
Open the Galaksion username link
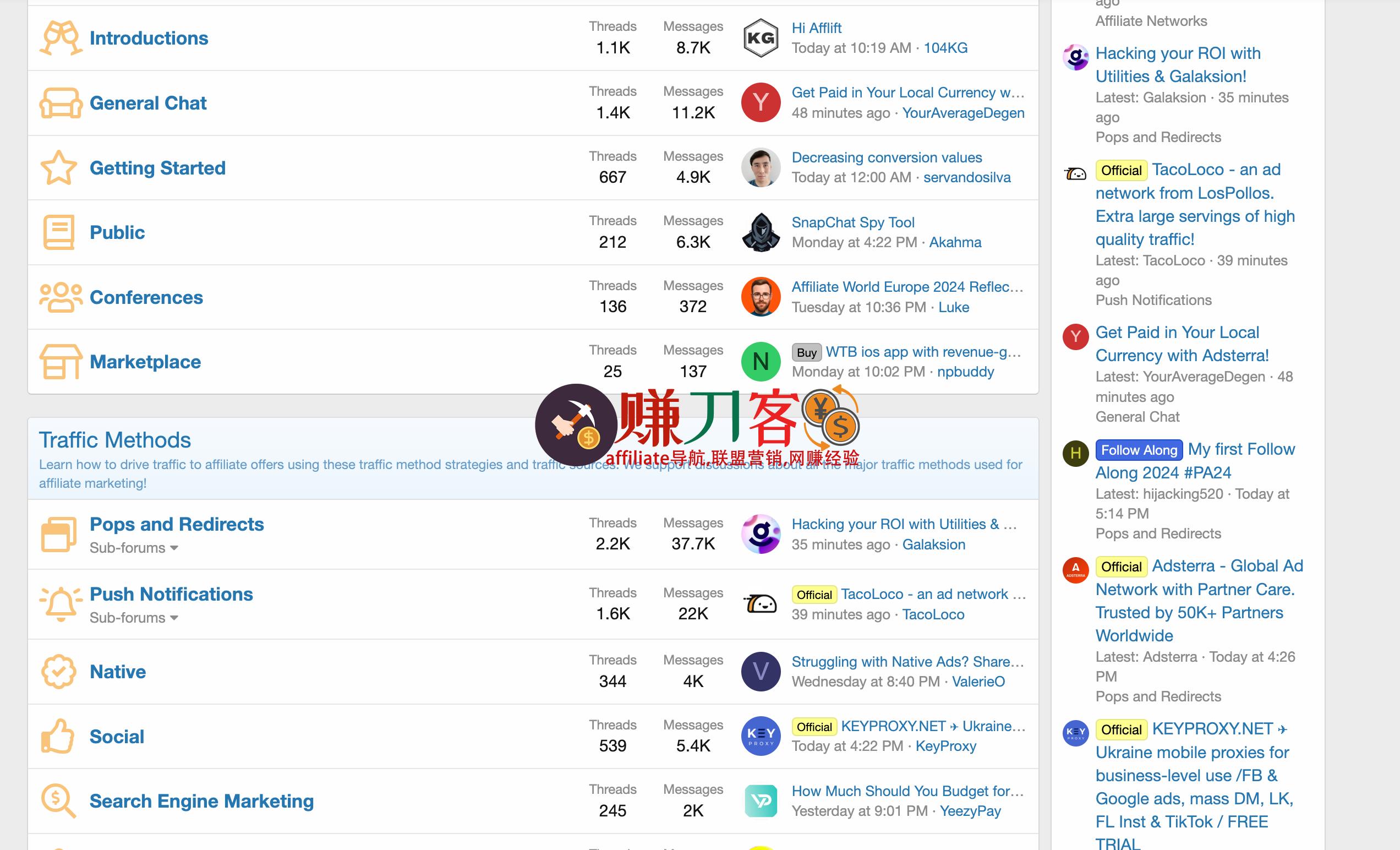933,544
